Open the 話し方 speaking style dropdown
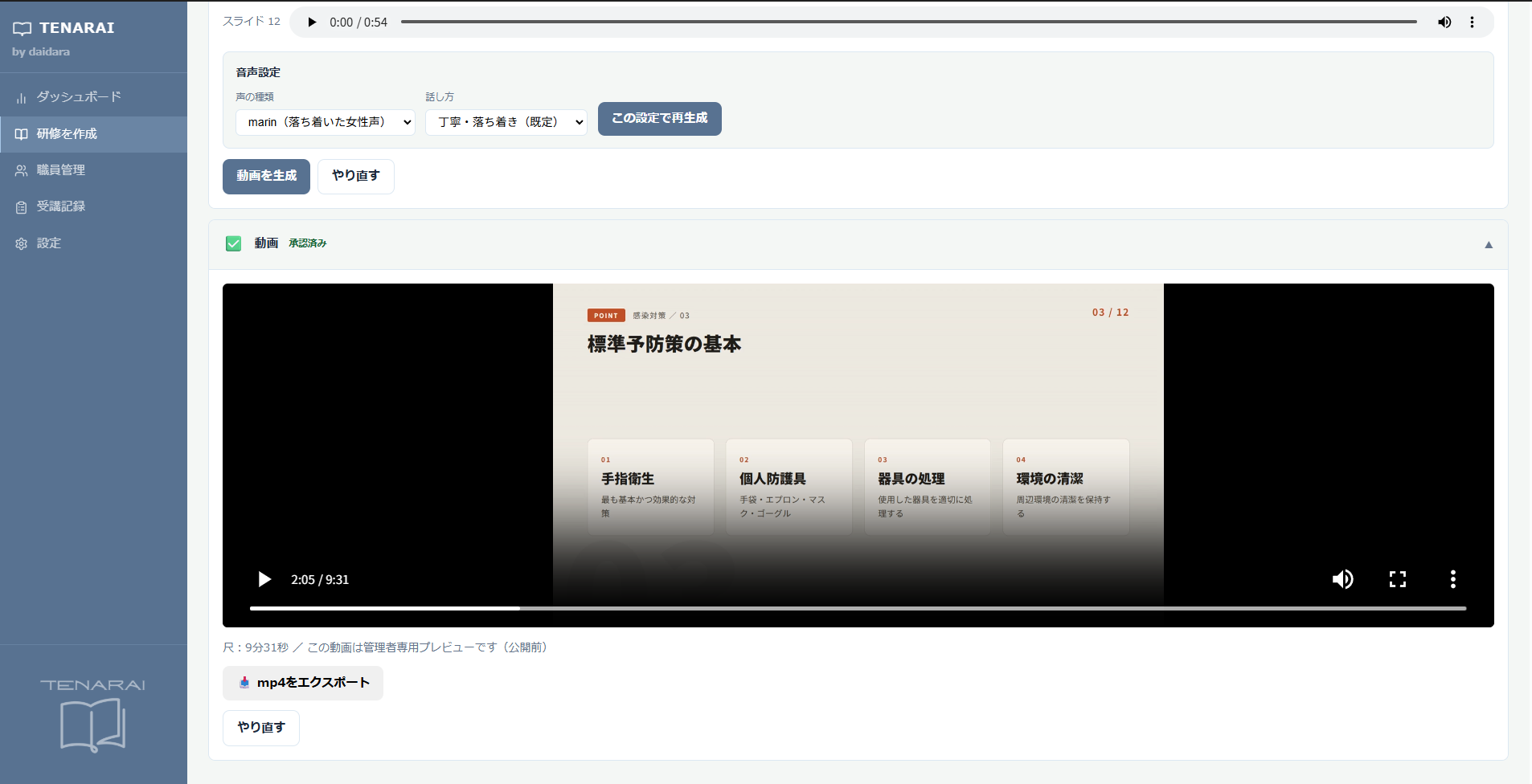 (506, 122)
